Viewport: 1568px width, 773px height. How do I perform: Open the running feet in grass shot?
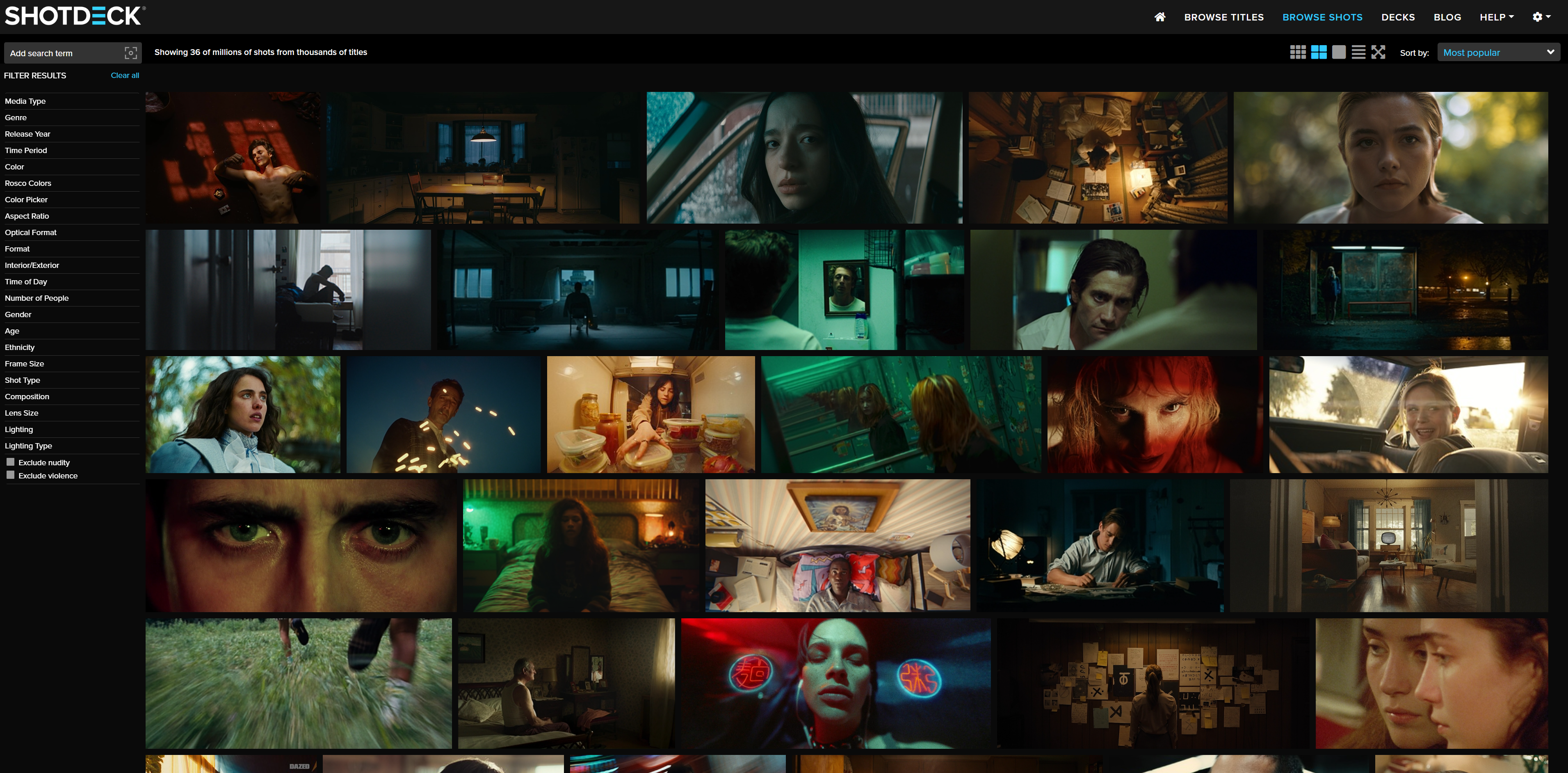coord(298,684)
